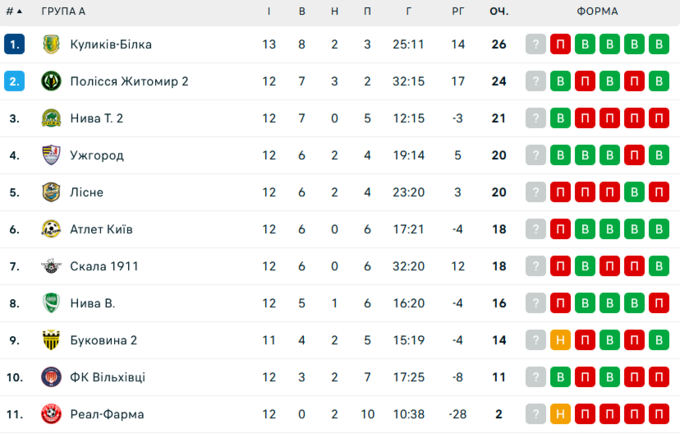Click the orange draw badge for Реал-Фарма
The height and width of the screenshot is (434, 680).
coord(561,414)
